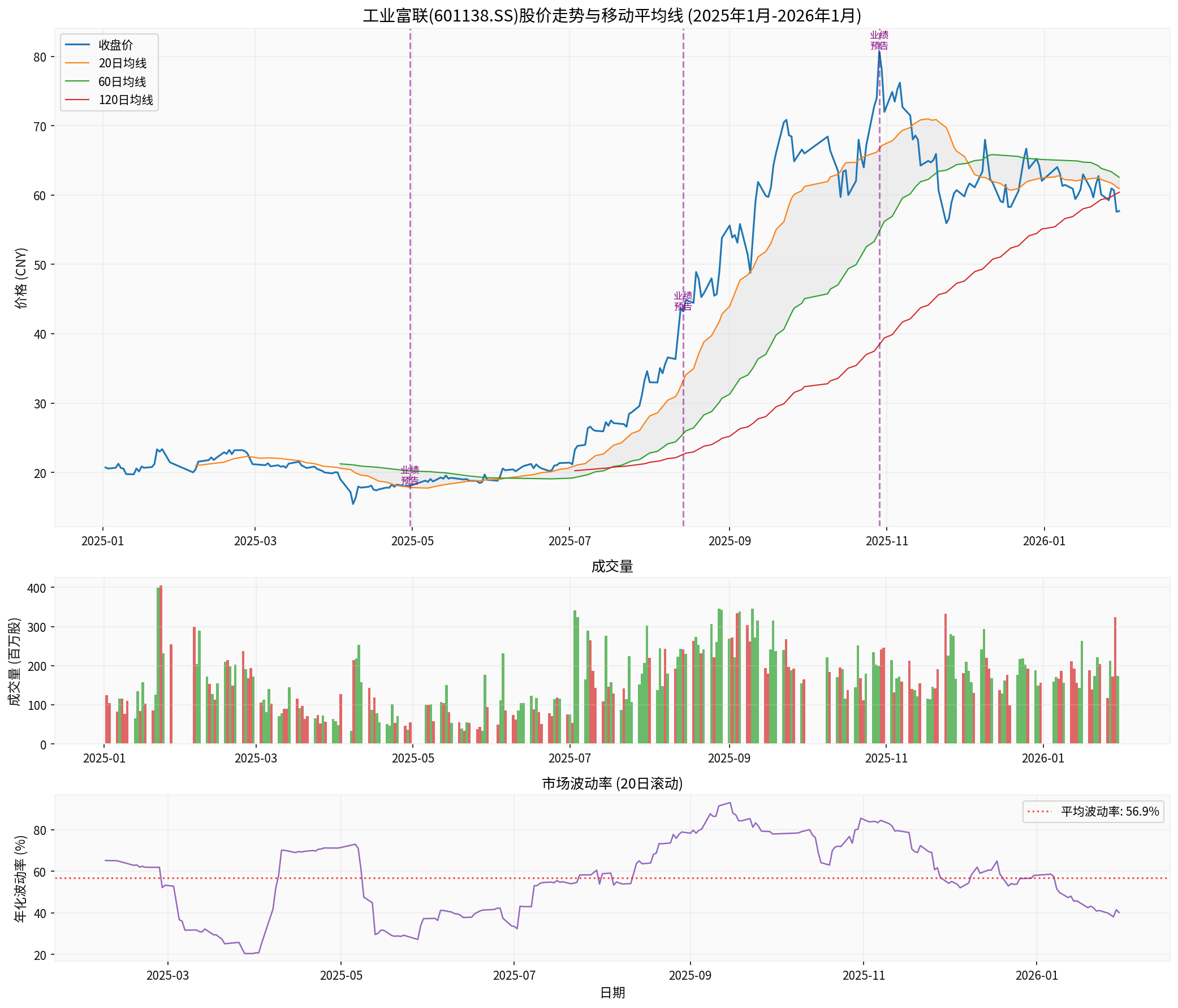Click the 年化波动率 (%) y-axis label
This screenshot has height=1008, width=1178.
click(20, 879)
